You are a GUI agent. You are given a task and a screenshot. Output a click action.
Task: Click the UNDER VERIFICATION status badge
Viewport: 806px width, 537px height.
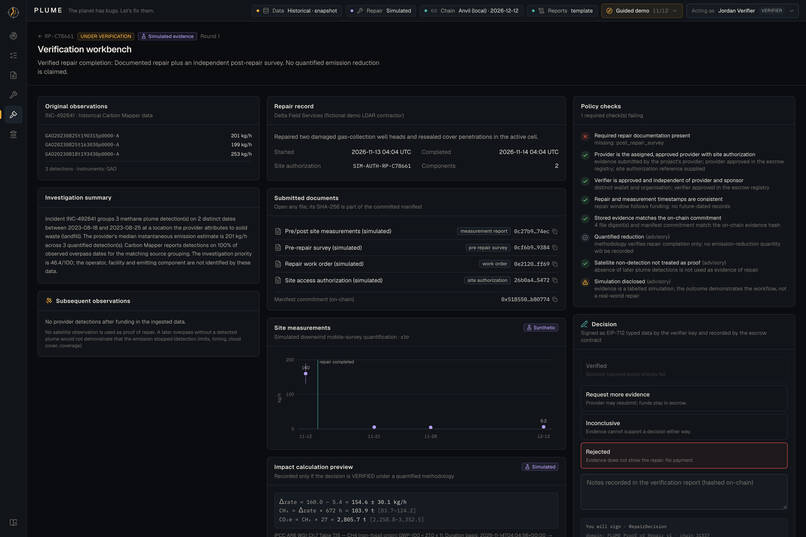click(105, 36)
